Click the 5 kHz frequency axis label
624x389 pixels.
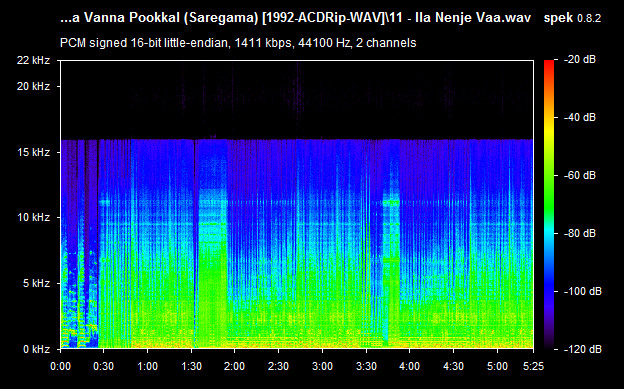click(36, 283)
